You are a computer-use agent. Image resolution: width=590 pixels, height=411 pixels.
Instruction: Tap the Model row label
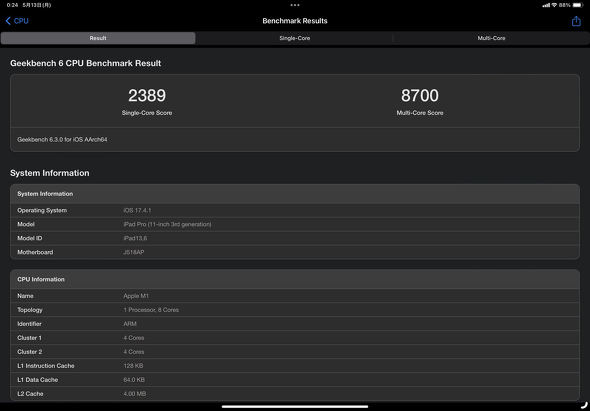26,224
